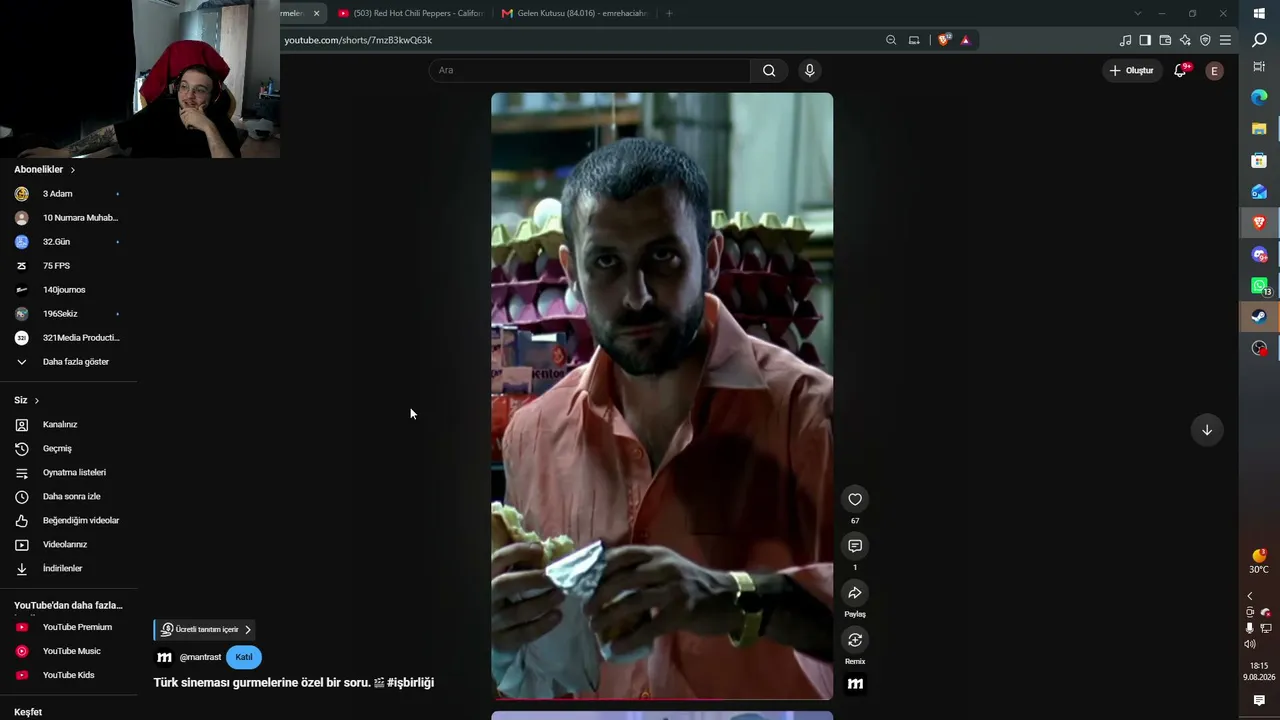Screen dimensions: 1280x720
Task: Expand the Abonelikler section
Action: click(45, 170)
